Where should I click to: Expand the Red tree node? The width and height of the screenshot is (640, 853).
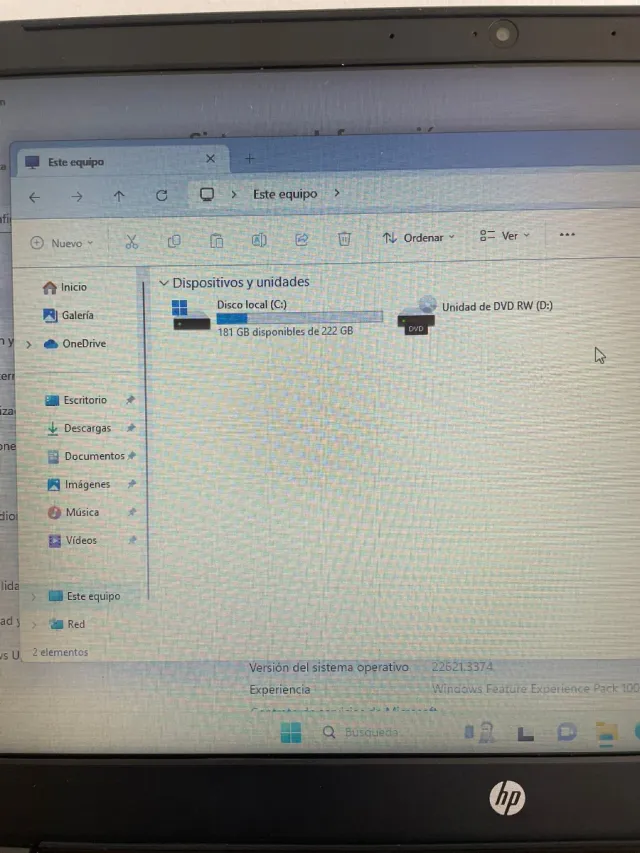coord(33,625)
